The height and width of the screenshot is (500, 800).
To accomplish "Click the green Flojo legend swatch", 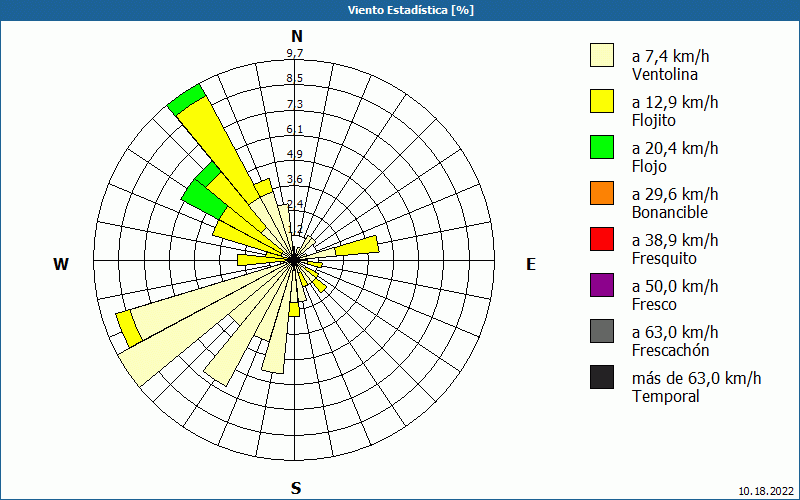I will point(602,147).
